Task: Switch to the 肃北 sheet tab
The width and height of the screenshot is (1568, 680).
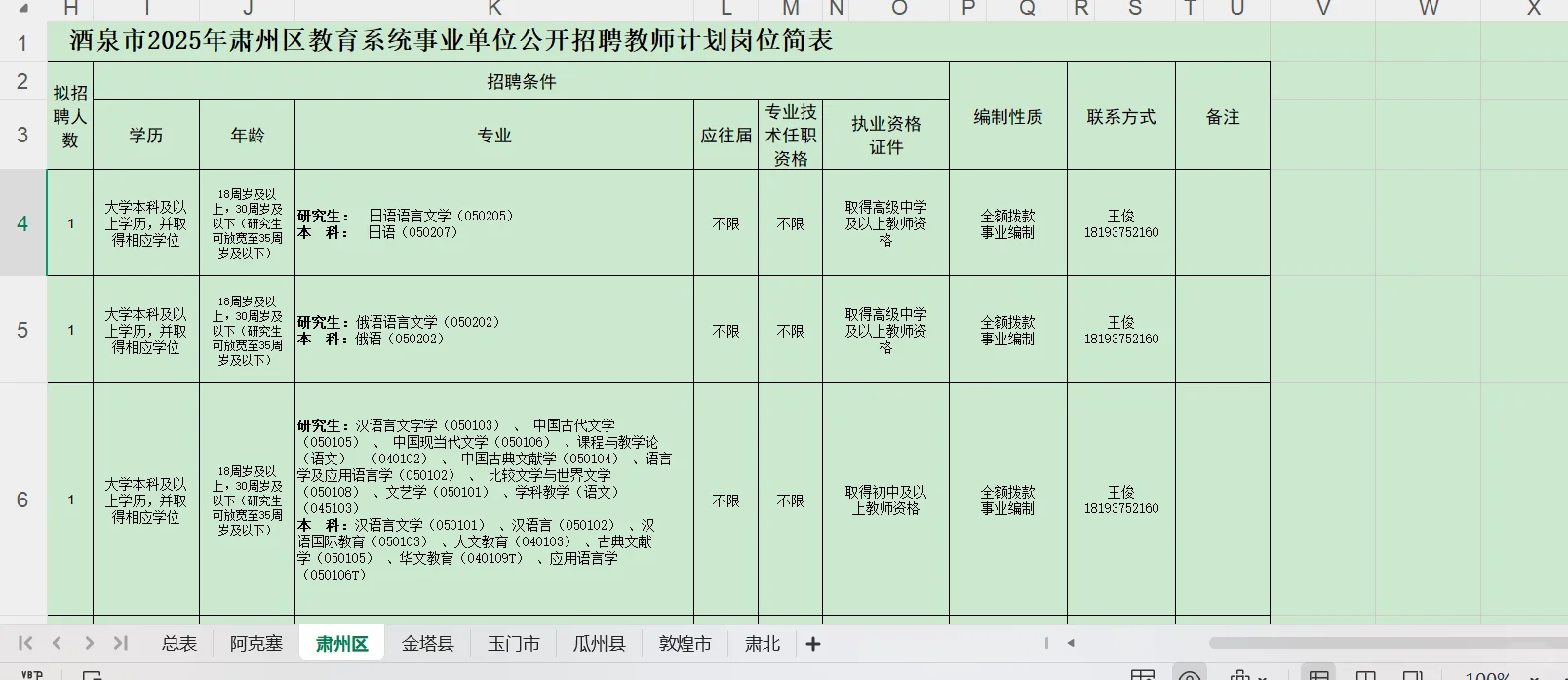Action: point(763,644)
